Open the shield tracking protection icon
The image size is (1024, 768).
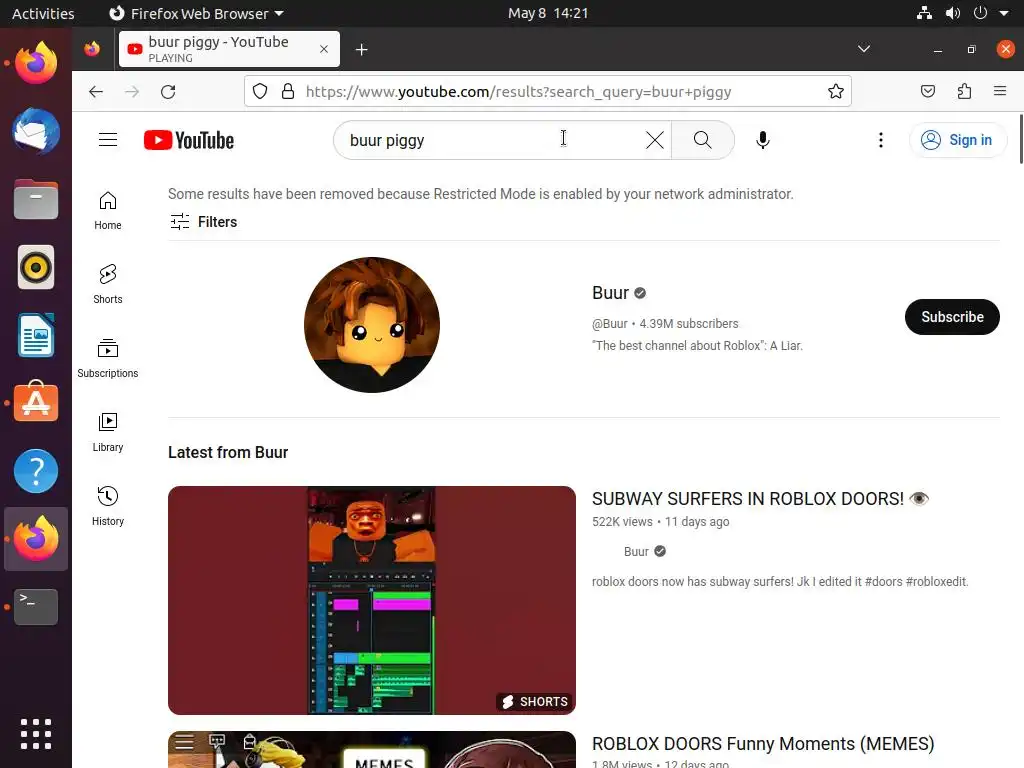coord(260,91)
